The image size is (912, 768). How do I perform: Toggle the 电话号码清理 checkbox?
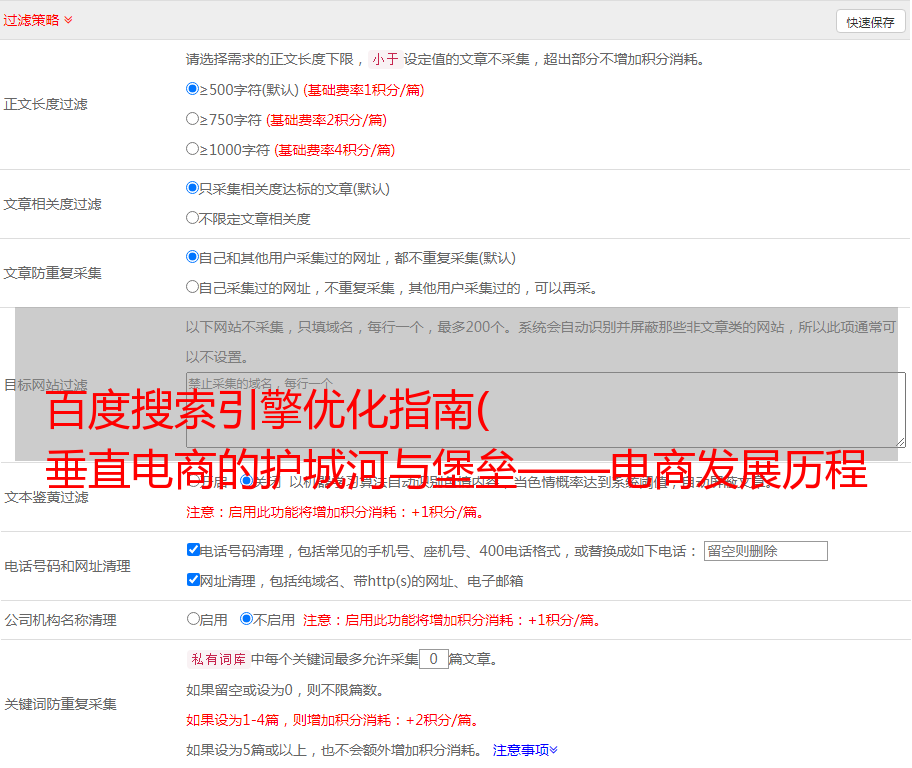193,550
